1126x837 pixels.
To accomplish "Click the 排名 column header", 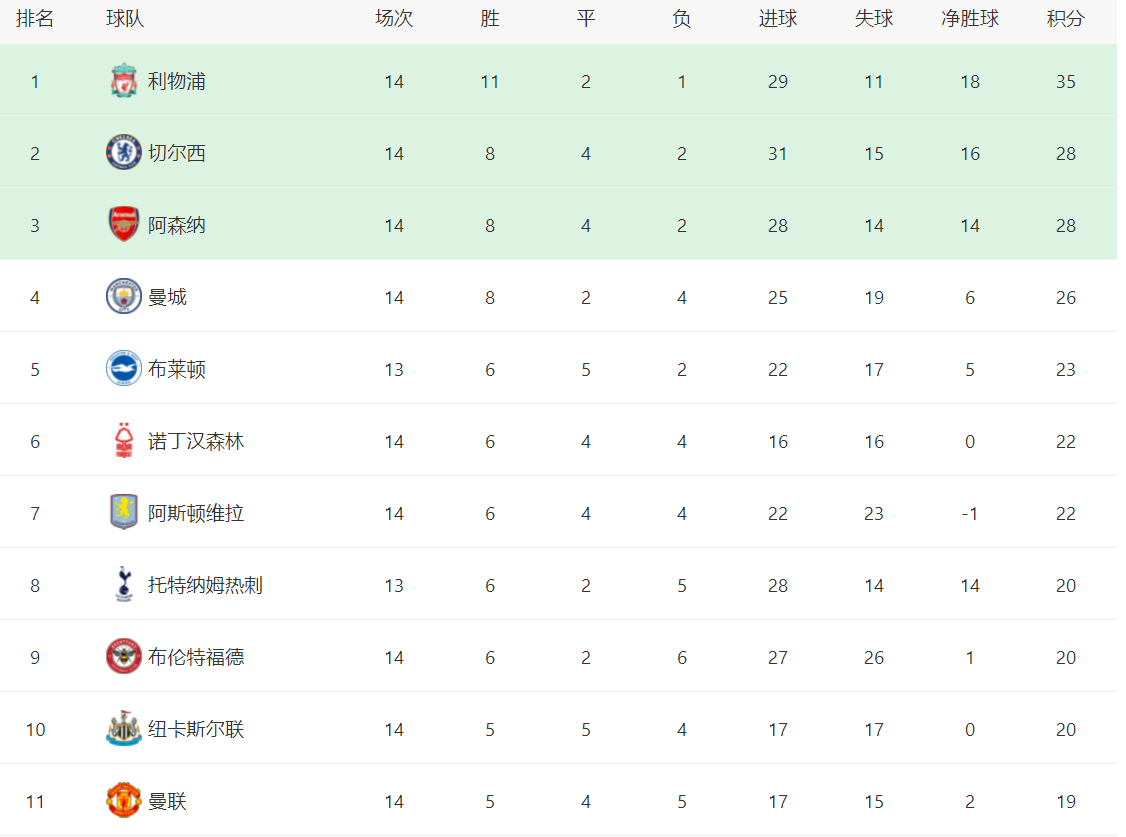I will point(35,19).
